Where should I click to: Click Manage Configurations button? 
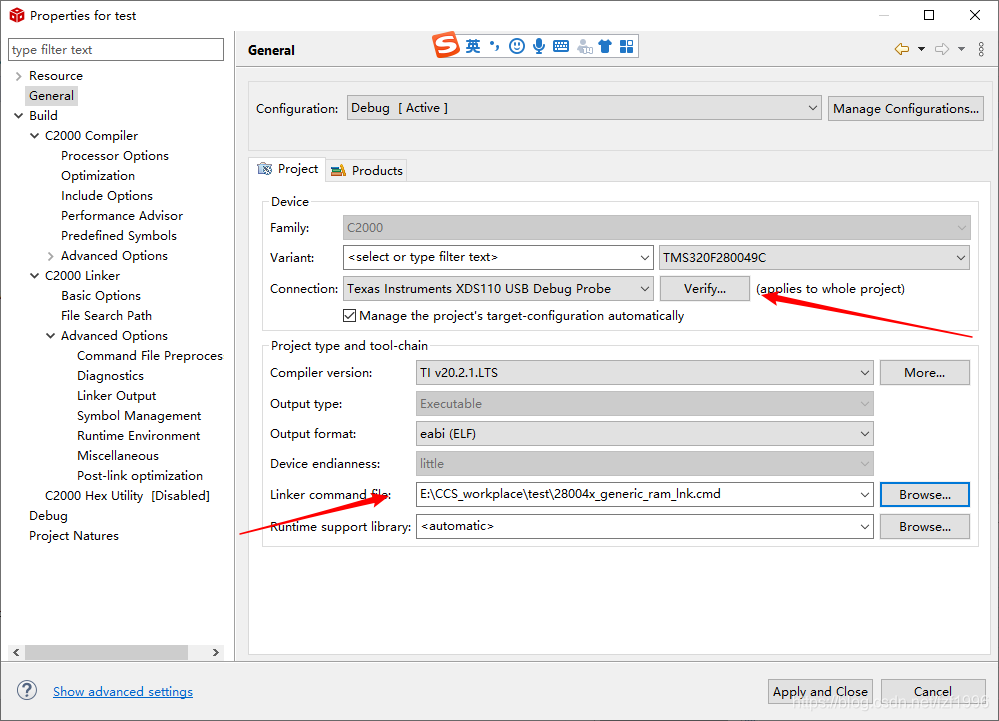point(905,108)
